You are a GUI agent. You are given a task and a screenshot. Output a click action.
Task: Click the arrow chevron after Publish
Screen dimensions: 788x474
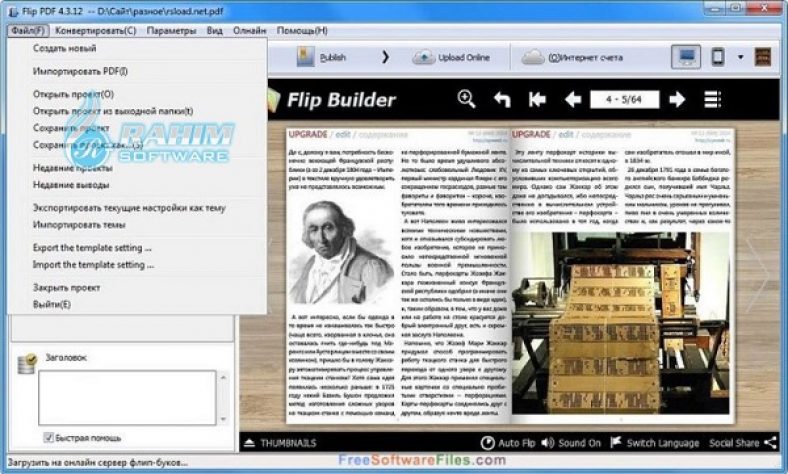pyautogui.click(x=385, y=57)
